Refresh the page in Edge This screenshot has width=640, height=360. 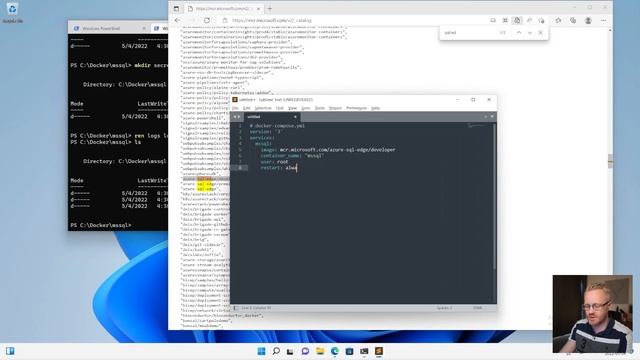point(207,20)
